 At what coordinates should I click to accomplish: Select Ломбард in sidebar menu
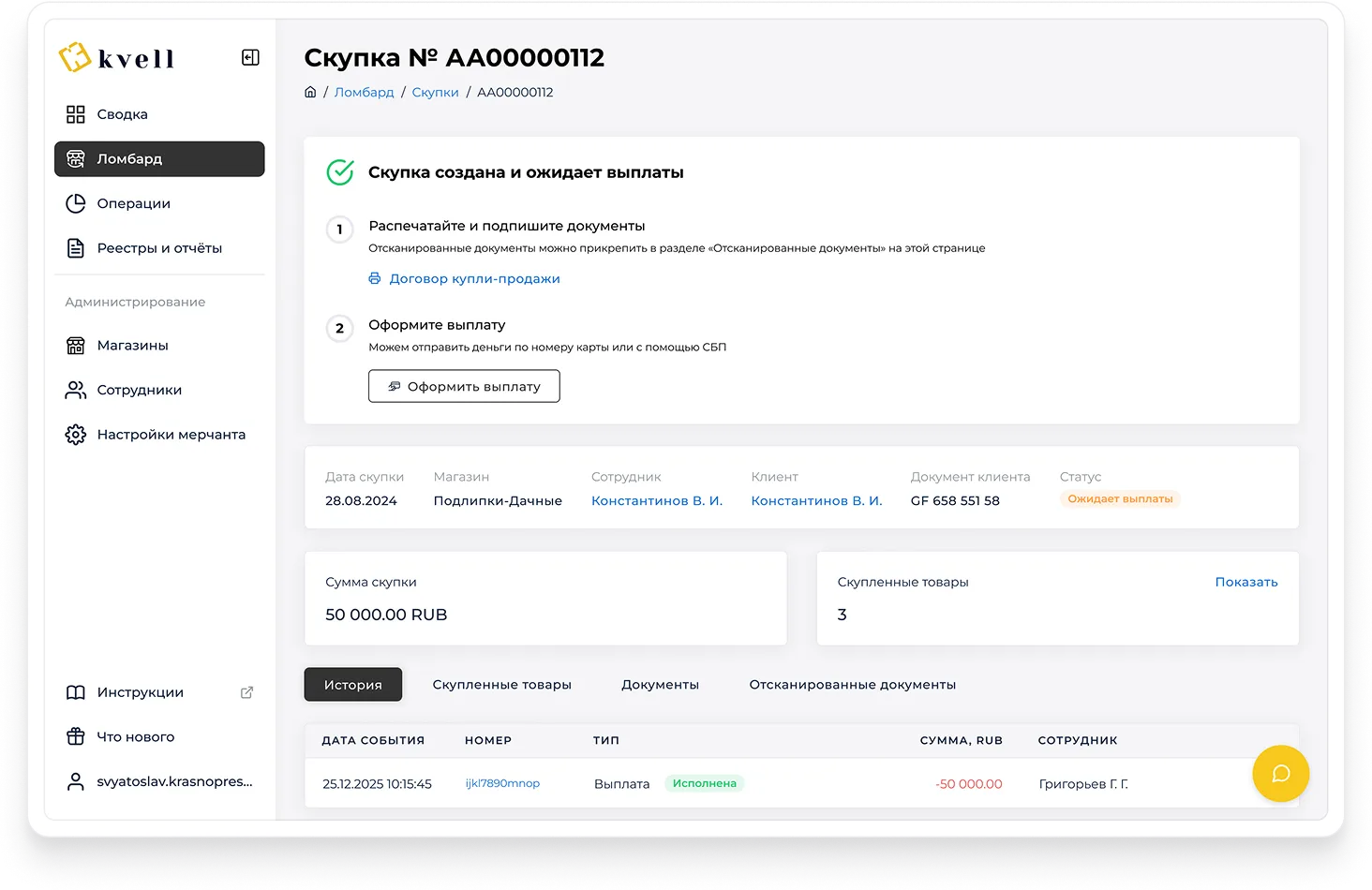click(159, 159)
